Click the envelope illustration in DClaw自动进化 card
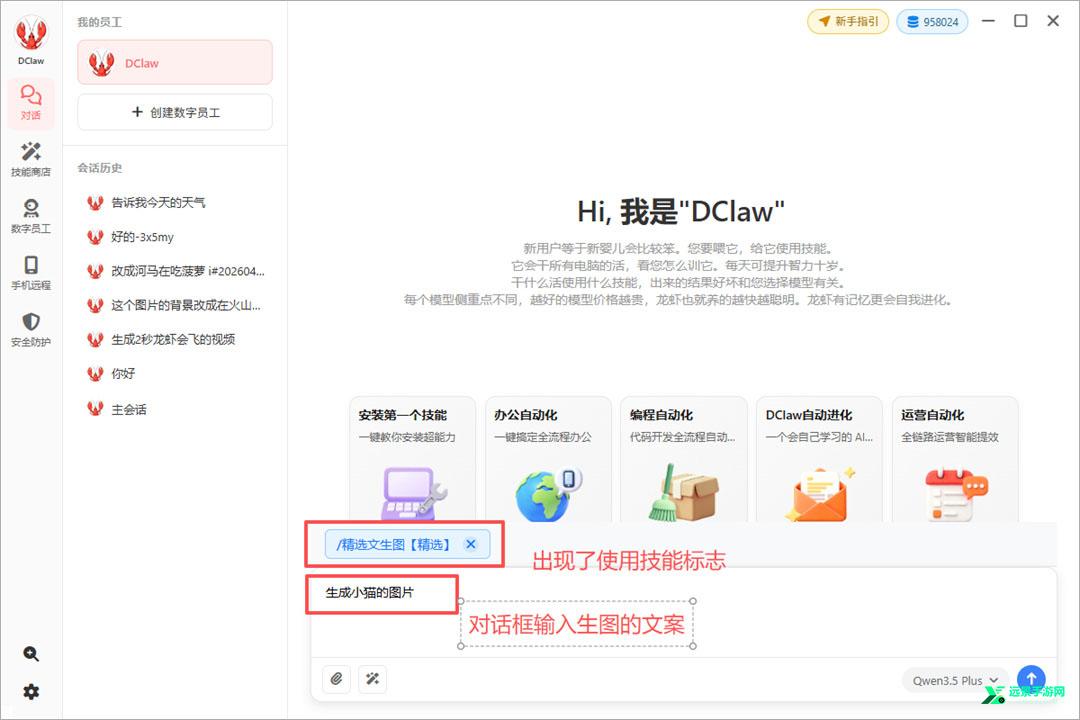Screen dimensions: 1080x720 point(820,494)
